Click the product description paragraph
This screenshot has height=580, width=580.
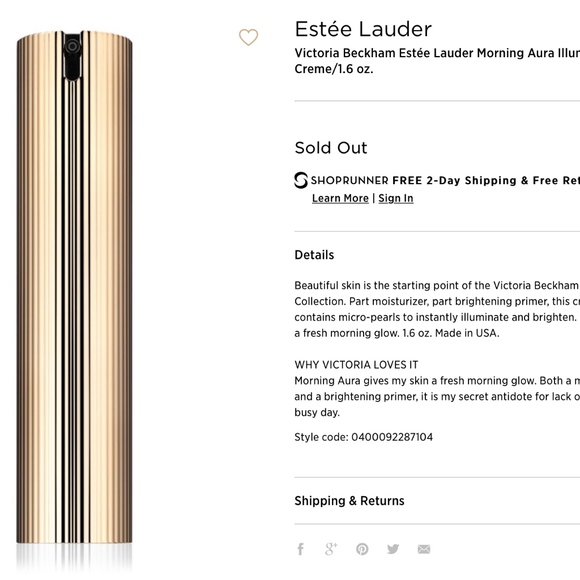[x=437, y=309]
